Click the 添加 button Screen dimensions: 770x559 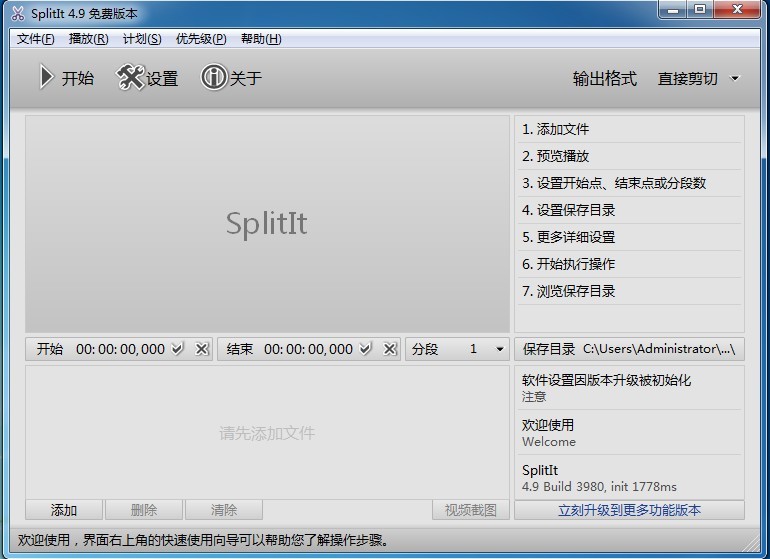[64, 510]
